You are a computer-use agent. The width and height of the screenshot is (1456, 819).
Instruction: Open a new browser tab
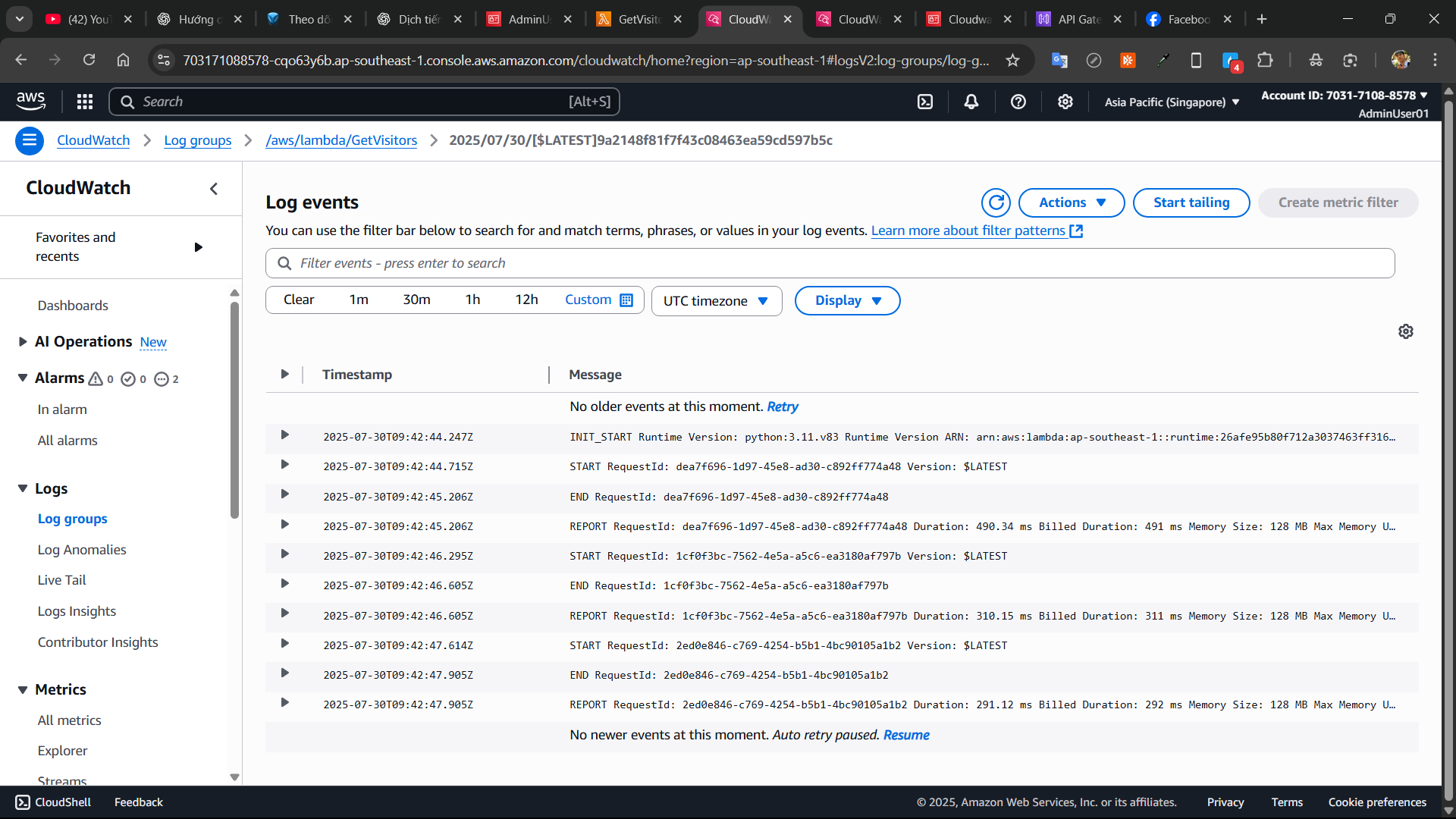point(1262,19)
